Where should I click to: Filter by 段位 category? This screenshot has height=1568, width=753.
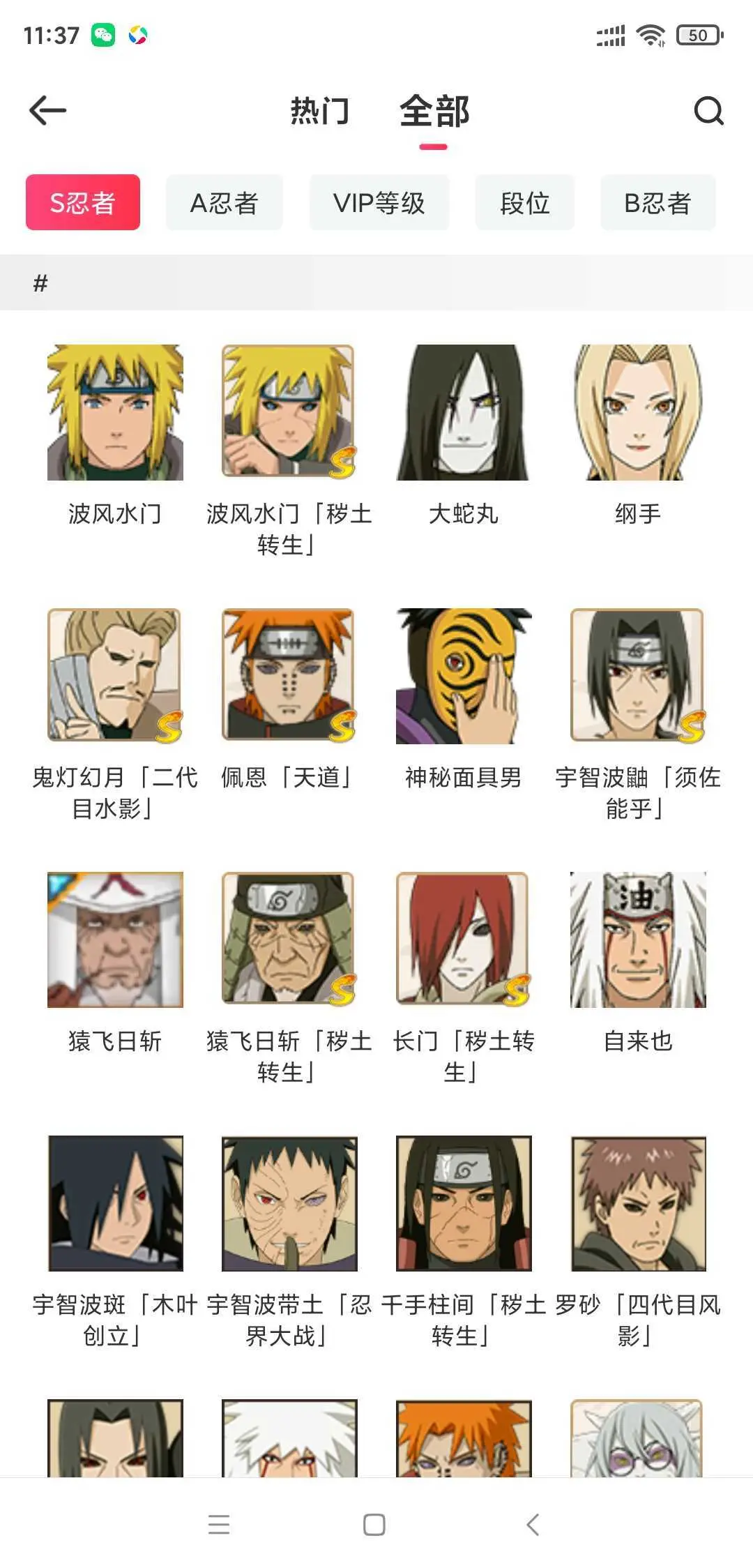[x=525, y=202]
